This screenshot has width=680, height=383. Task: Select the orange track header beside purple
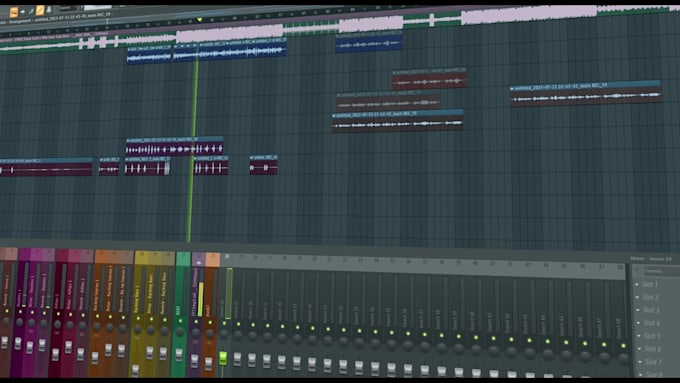pyautogui.click(x=213, y=259)
